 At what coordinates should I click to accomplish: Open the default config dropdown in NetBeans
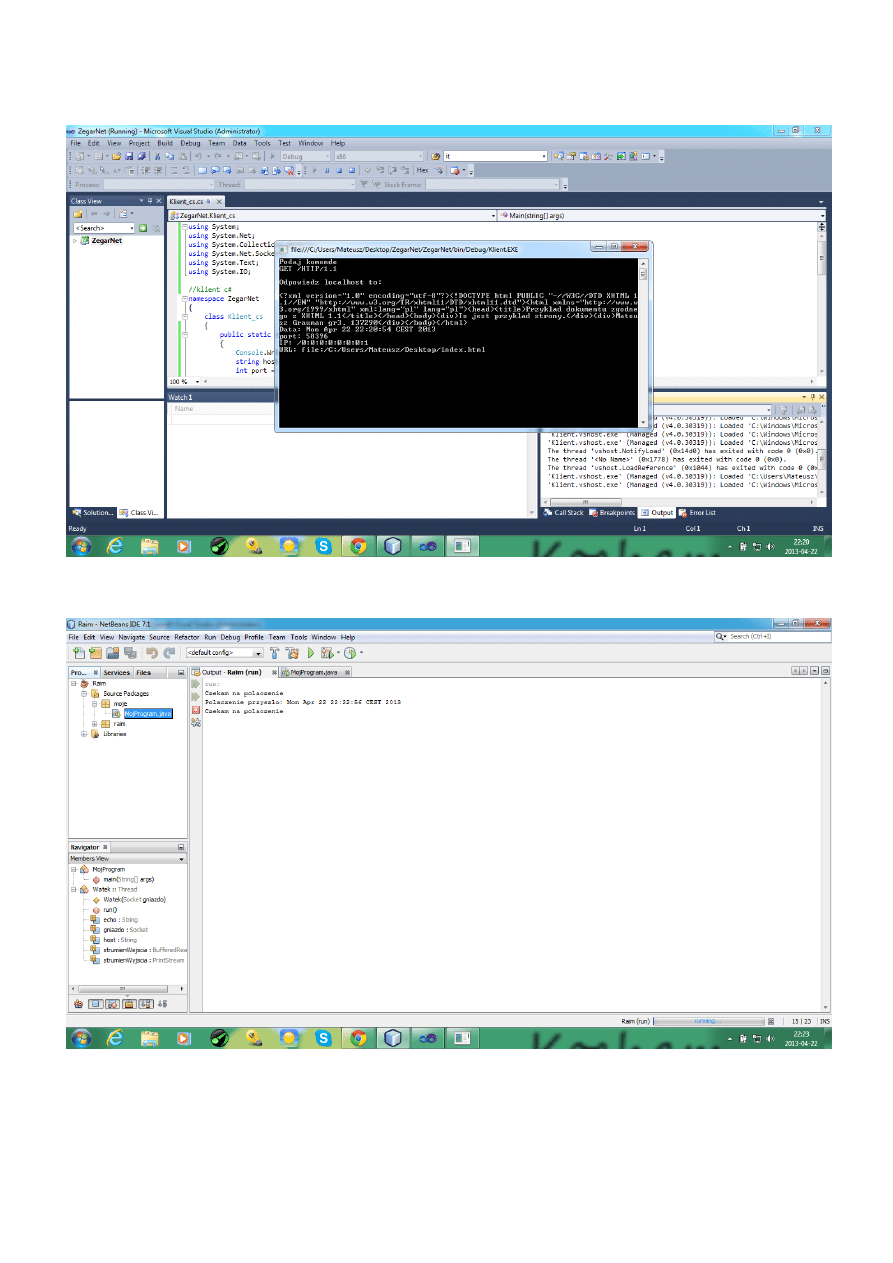click(218, 653)
